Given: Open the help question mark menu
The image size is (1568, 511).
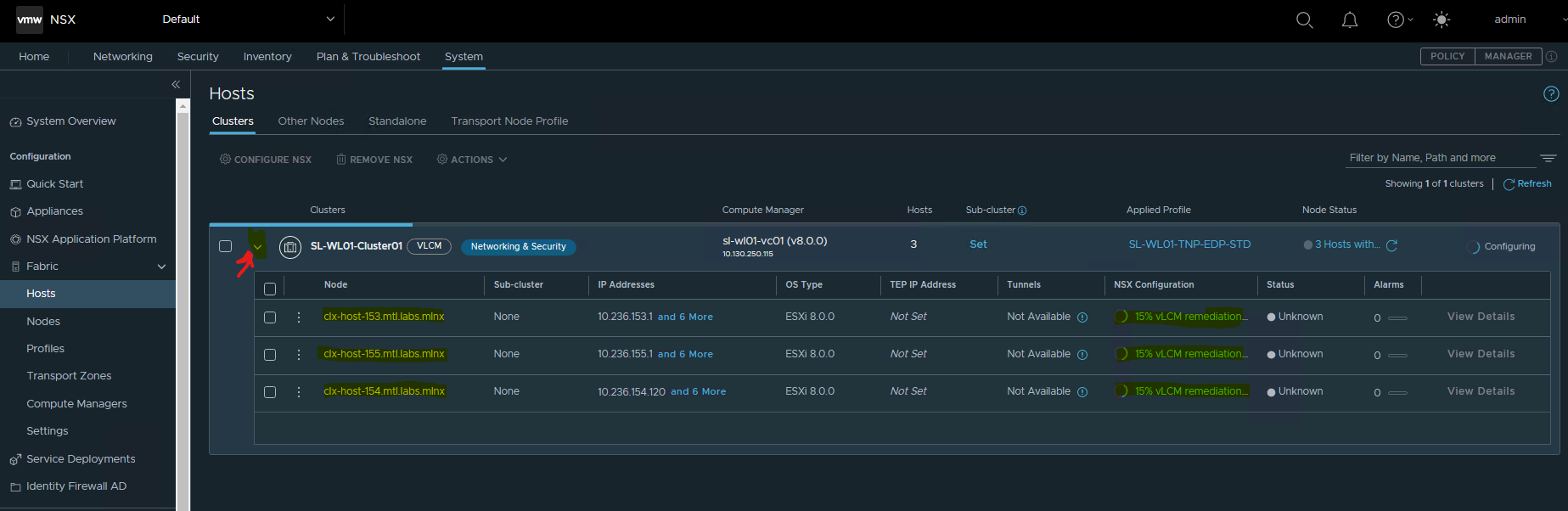Looking at the screenshot, I should point(1400,20).
